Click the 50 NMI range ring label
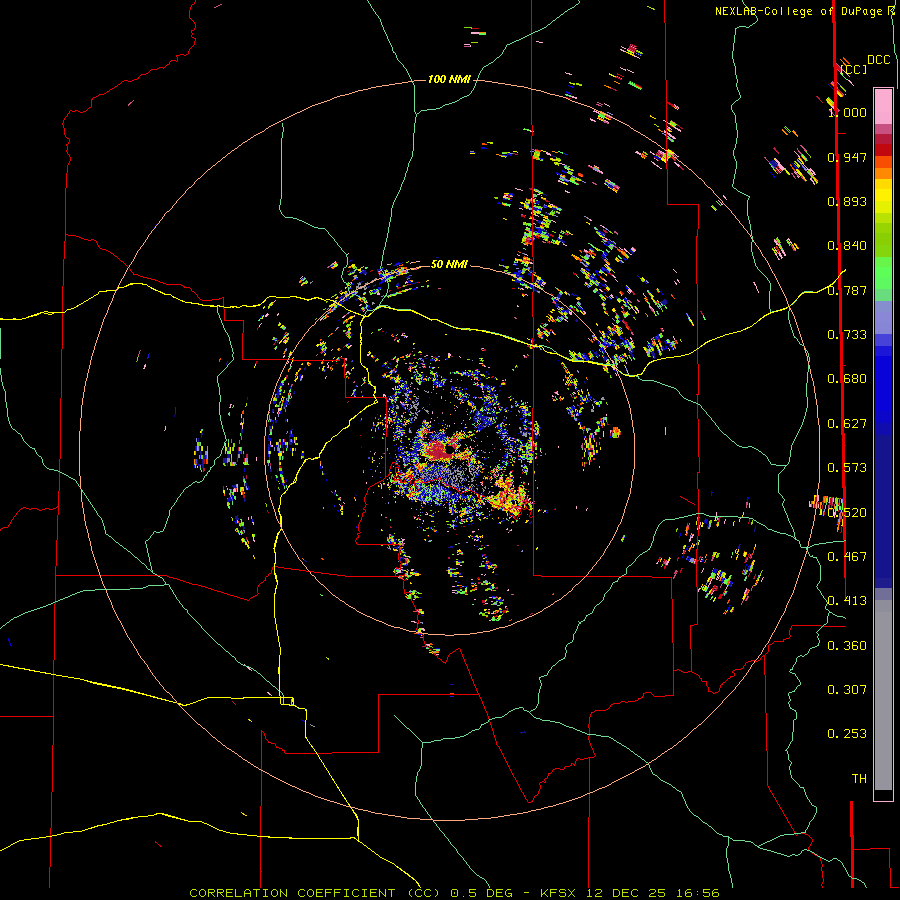This screenshot has width=900, height=900. point(449,264)
